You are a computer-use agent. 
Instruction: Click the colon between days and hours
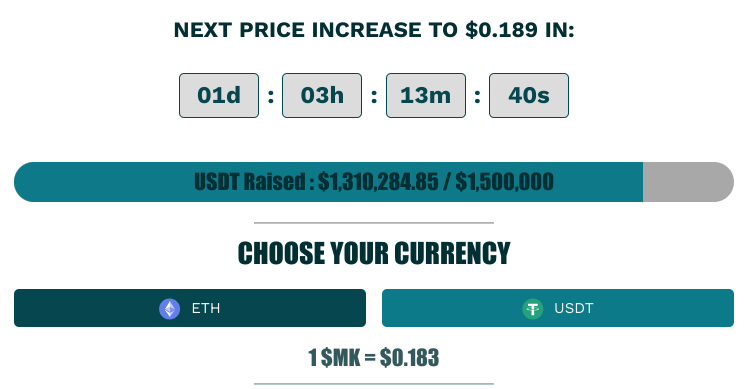click(270, 96)
